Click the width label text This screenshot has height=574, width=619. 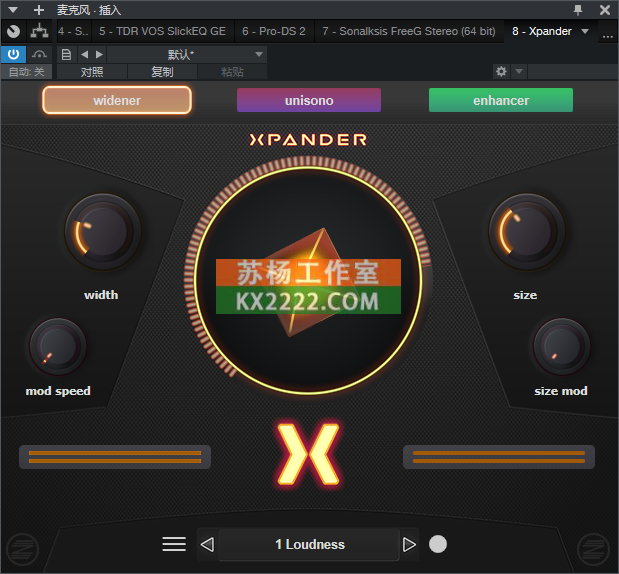tap(101, 295)
